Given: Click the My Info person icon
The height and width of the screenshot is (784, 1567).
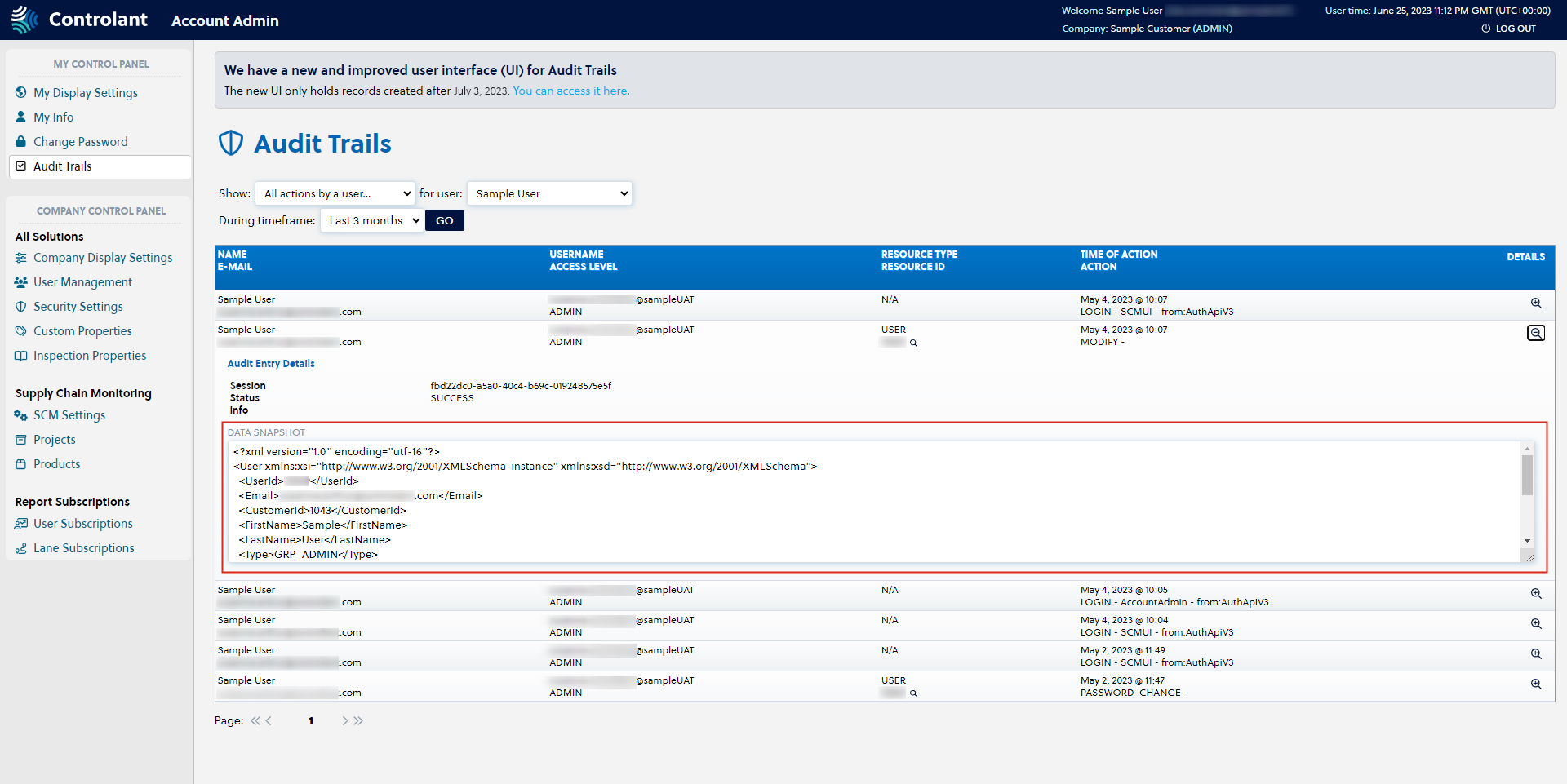Looking at the screenshot, I should pyautogui.click(x=21, y=117).
